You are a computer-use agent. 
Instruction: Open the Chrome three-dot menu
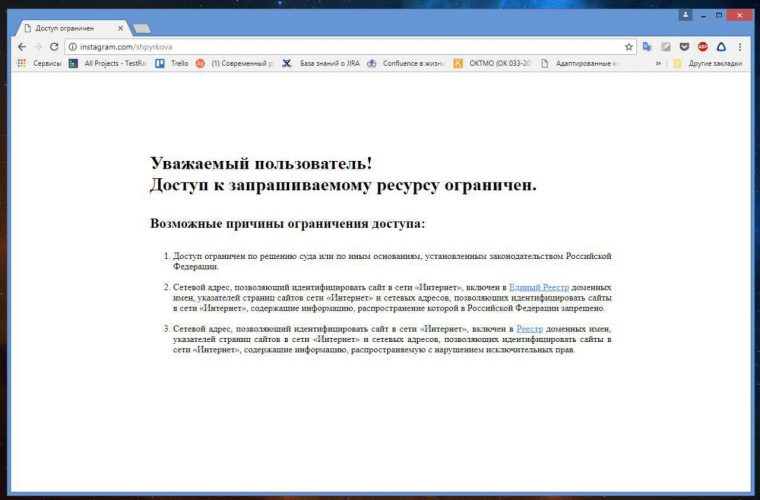coord(740,47)
